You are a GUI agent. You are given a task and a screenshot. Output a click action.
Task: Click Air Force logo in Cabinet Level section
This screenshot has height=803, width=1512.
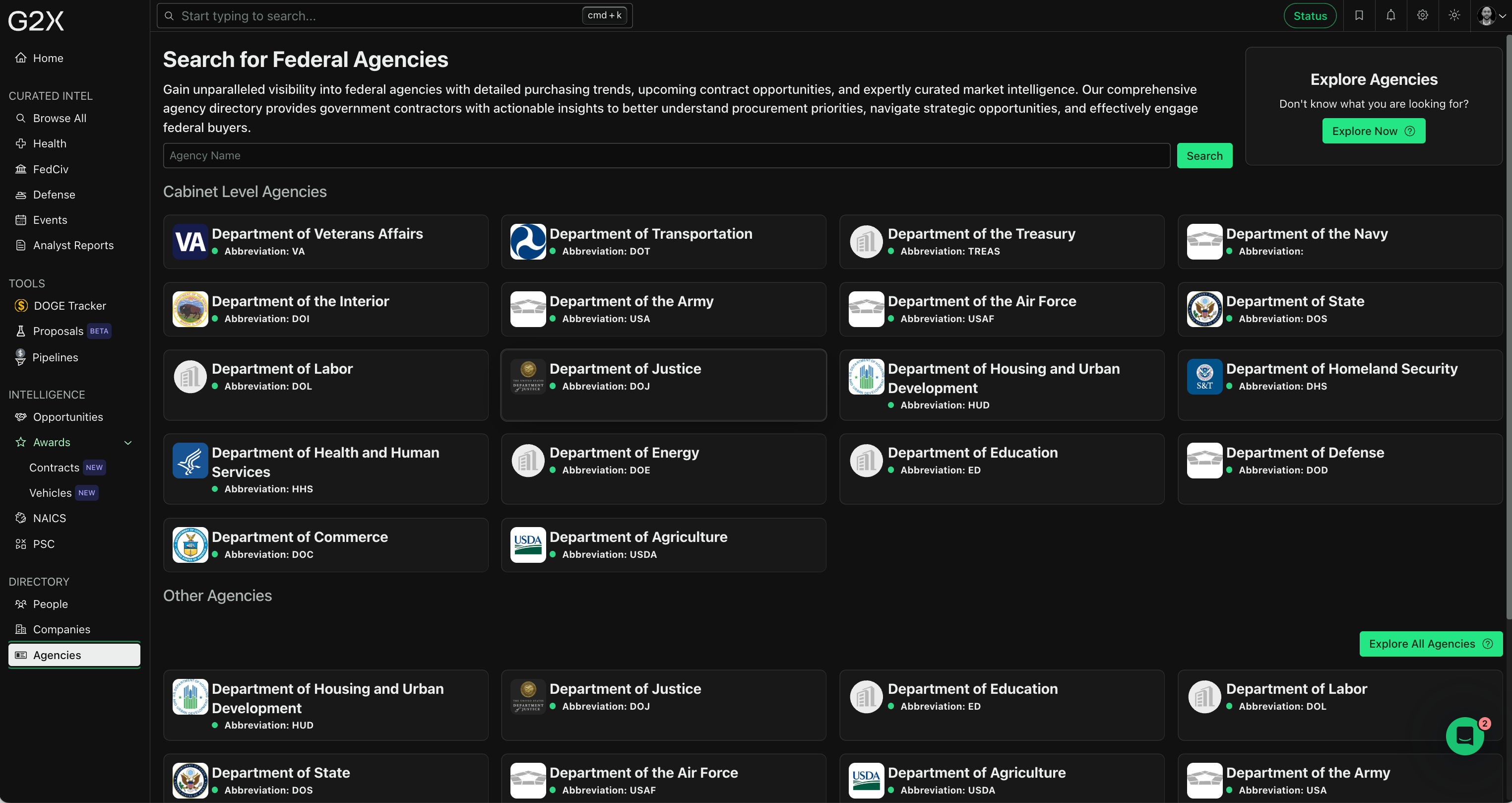point(866,309)
